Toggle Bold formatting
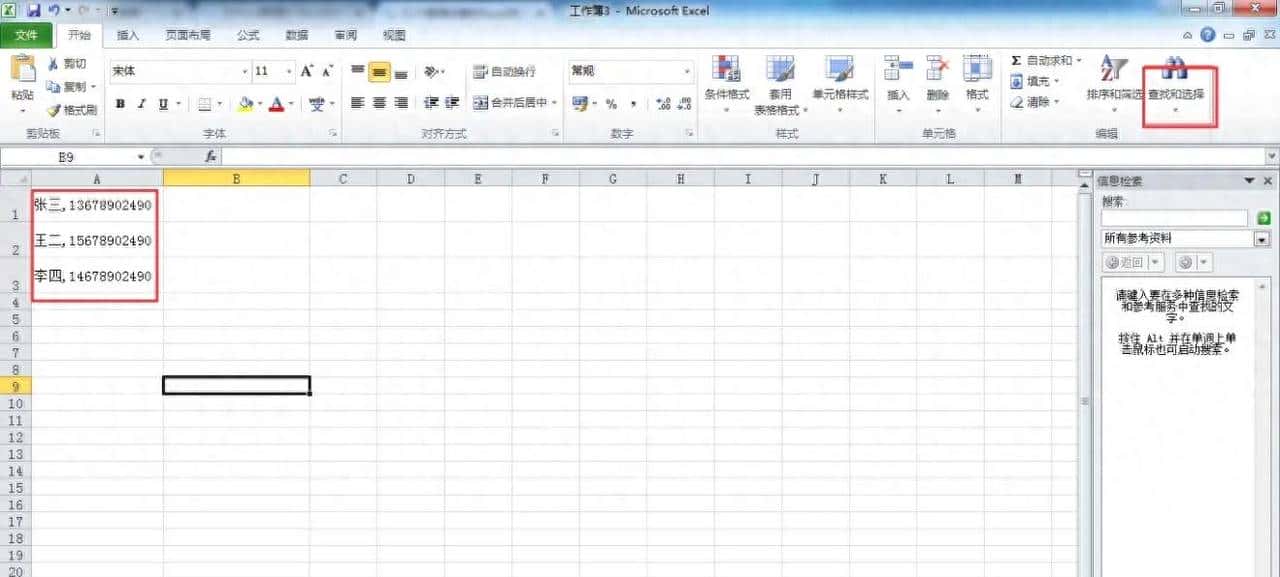1280x577 pixels. [120, 103]
